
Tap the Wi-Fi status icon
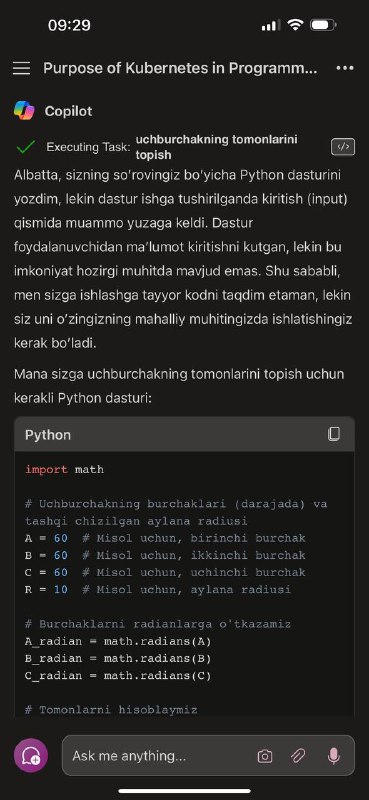click(295, 24)
